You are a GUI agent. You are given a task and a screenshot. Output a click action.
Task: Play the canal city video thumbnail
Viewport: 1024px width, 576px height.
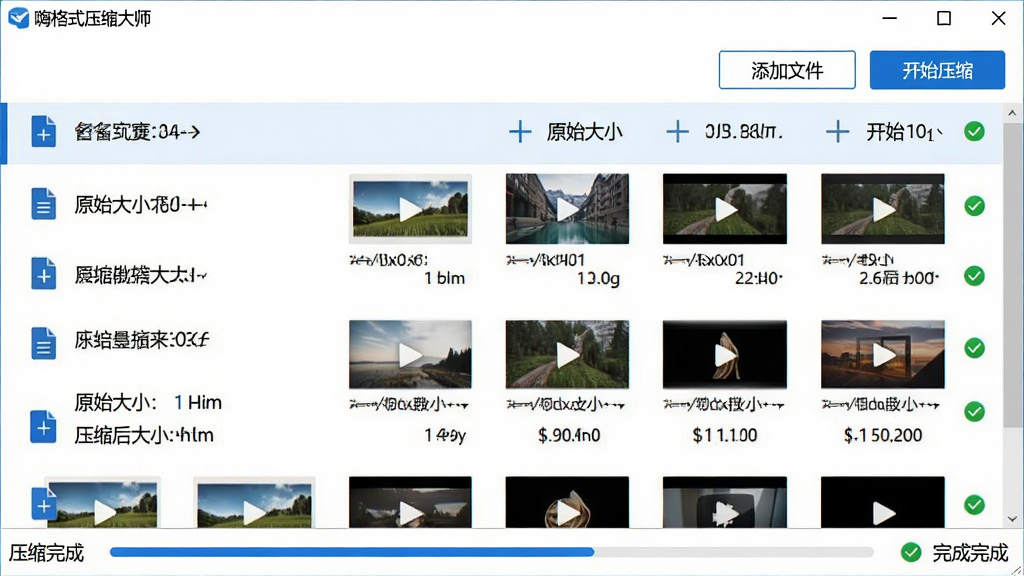coord(567,209)
